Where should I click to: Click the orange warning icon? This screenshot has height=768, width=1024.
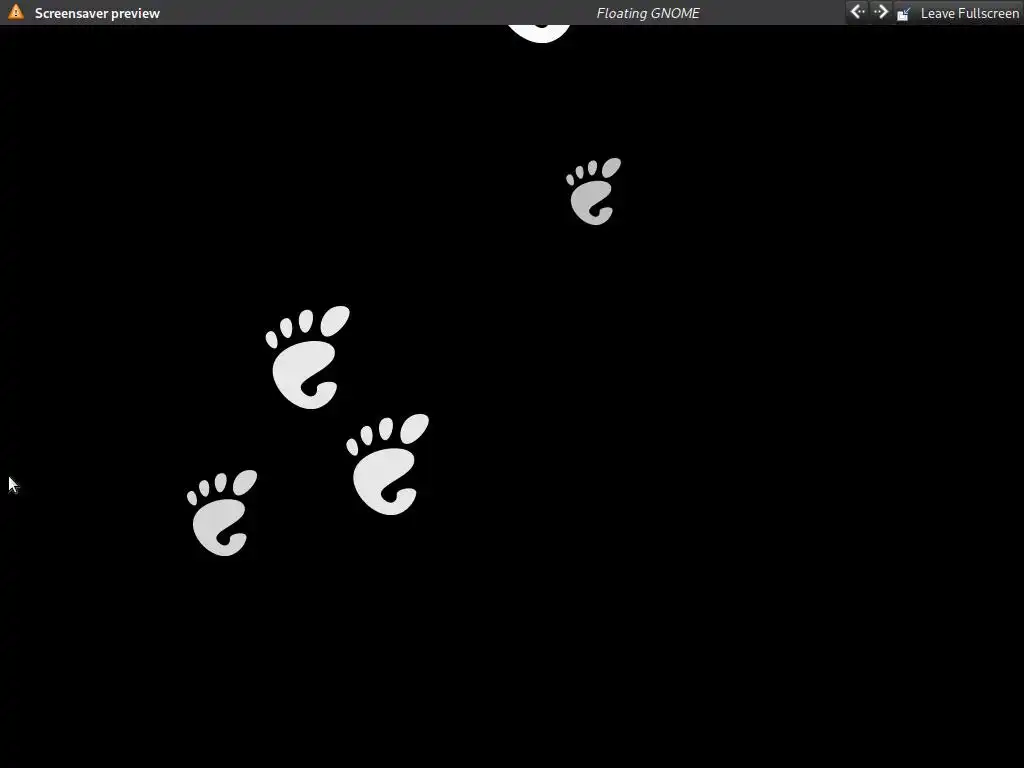(16, 12)
